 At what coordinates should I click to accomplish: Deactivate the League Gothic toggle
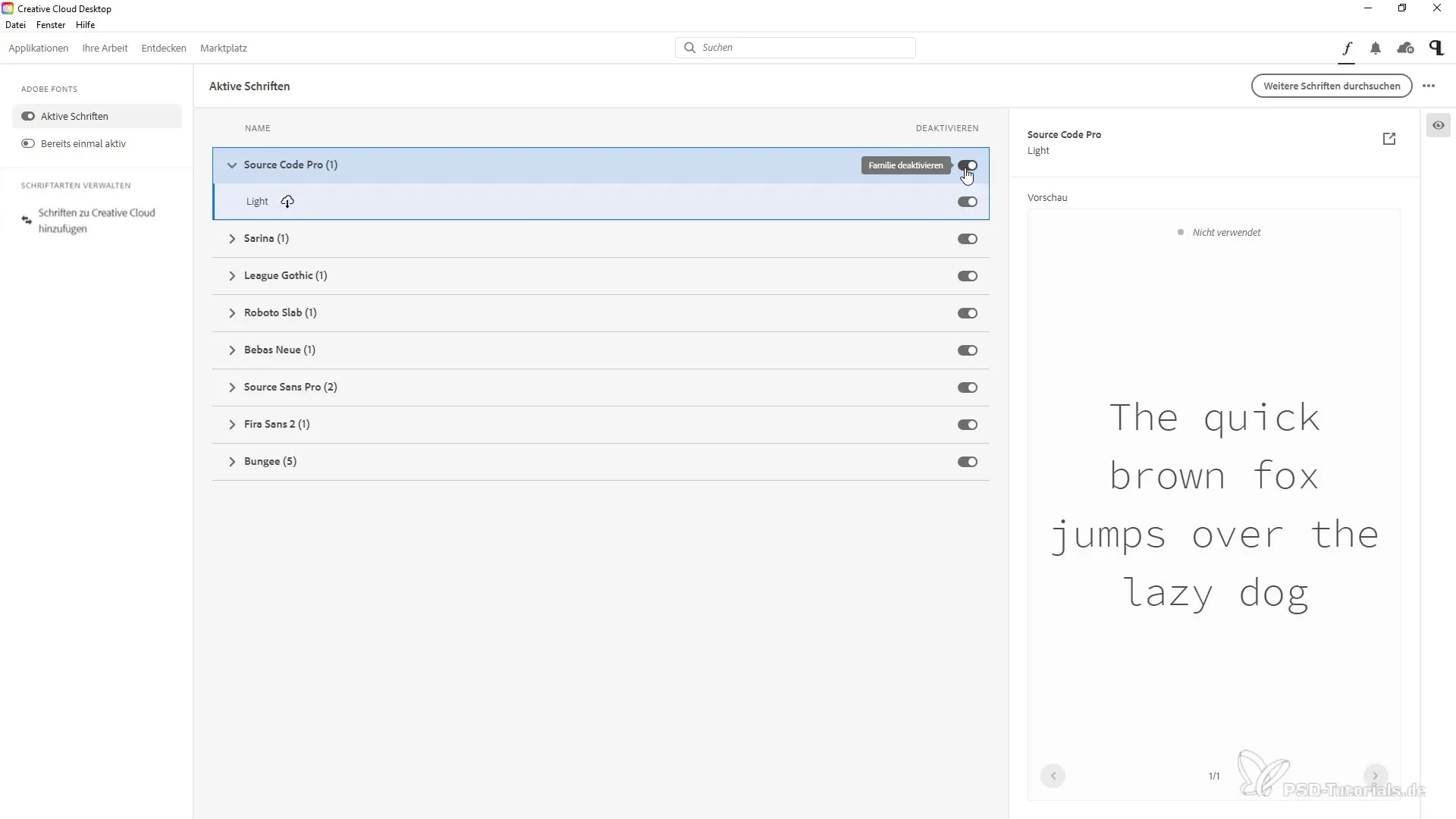[x=968, y=276]
